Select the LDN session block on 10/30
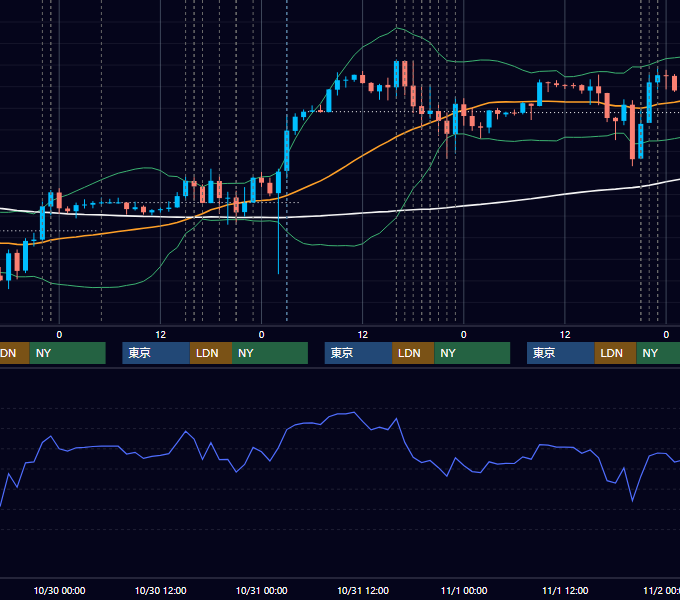The width and height of the screenshot is (680, 600). coord(211,353)
